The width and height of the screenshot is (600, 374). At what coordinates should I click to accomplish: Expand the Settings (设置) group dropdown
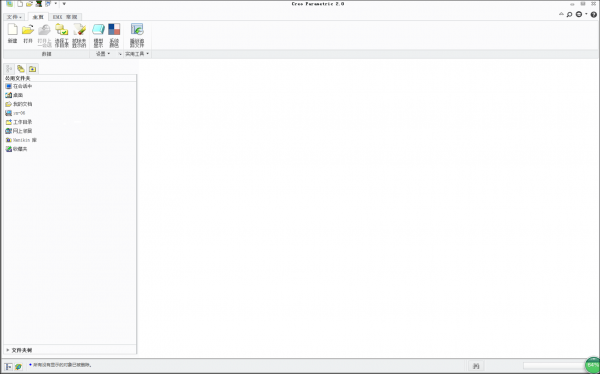tap(103, 54)
